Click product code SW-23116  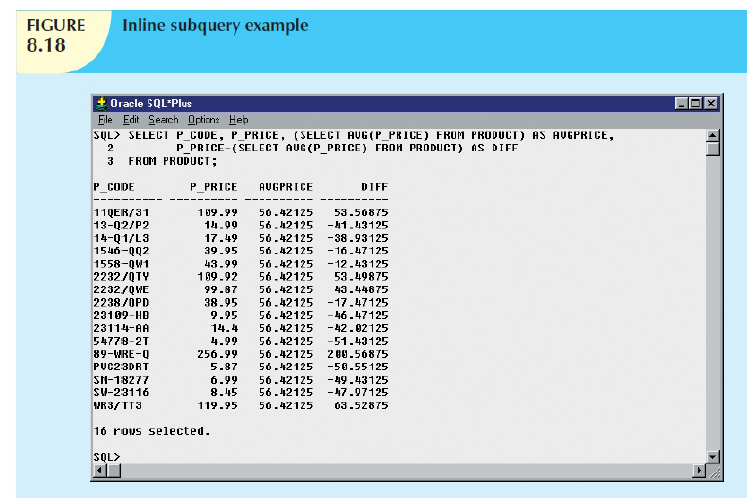click(121, 392)
